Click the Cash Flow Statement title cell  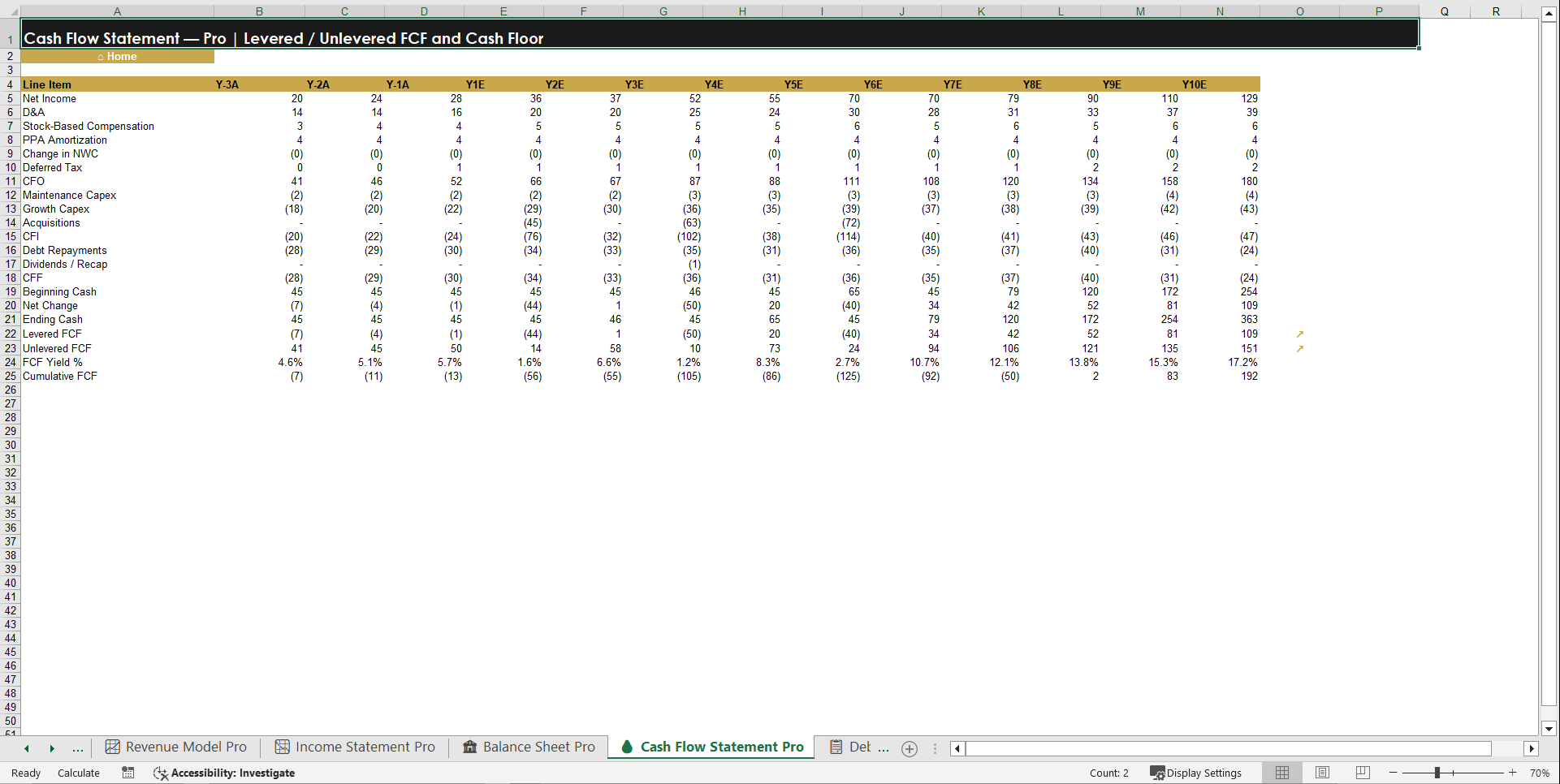click(720, 34)
